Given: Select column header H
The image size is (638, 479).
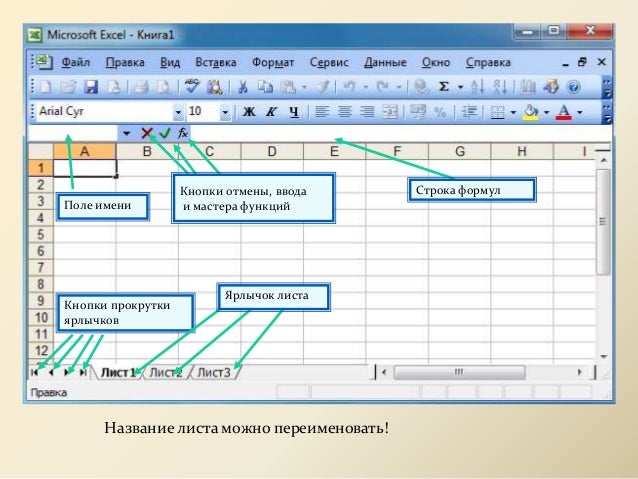Looking at the screenshot, I should point(522,151).
